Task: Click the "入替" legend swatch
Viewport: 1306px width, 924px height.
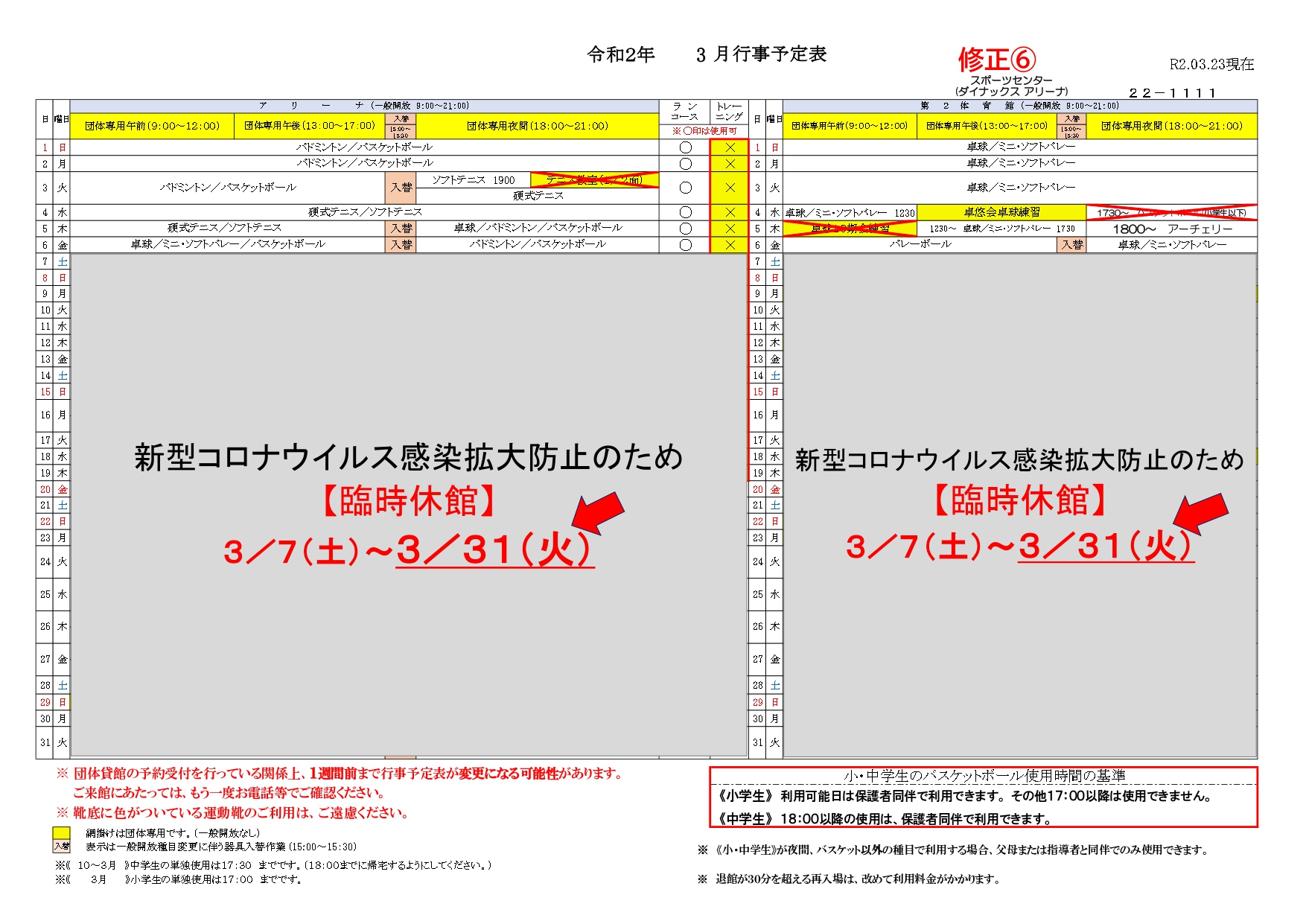Action: tap(61, 847)
